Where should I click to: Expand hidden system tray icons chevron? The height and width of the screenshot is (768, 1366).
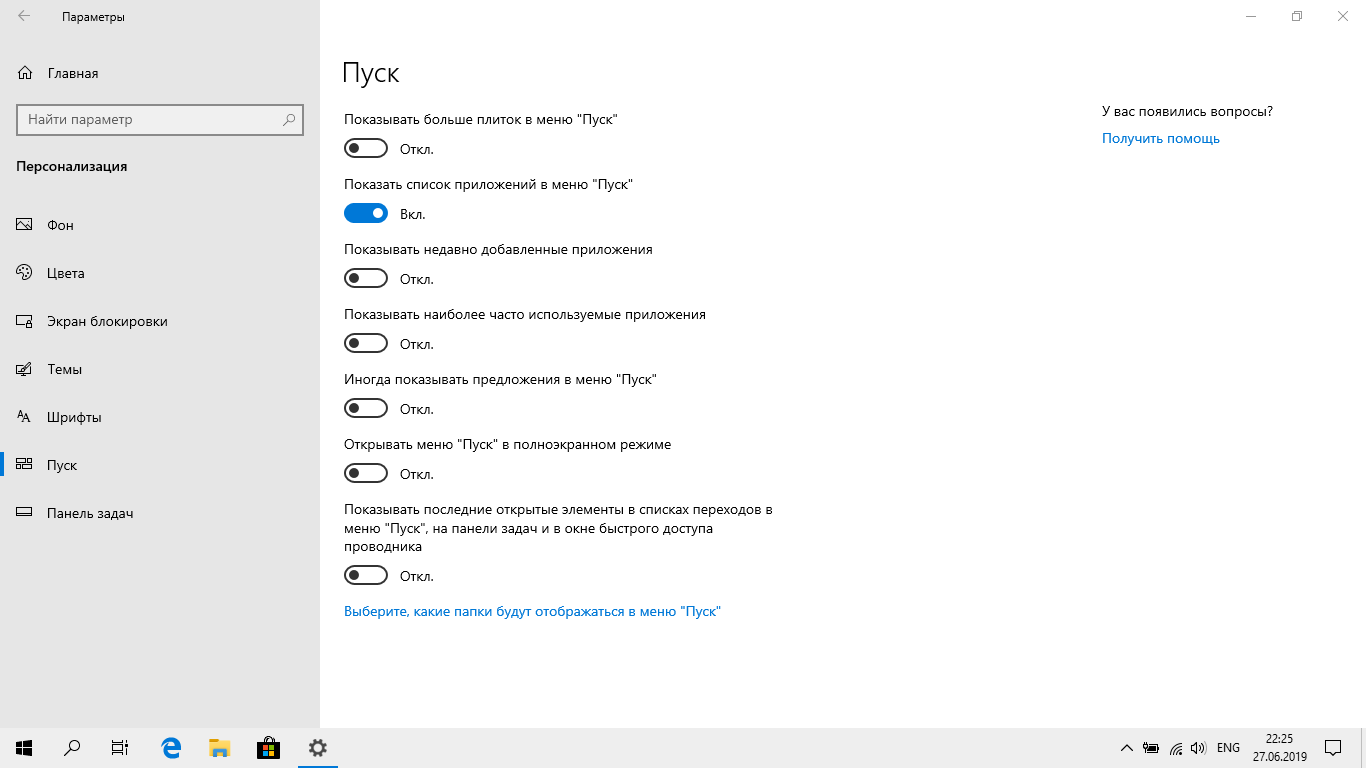point(1126,748)
